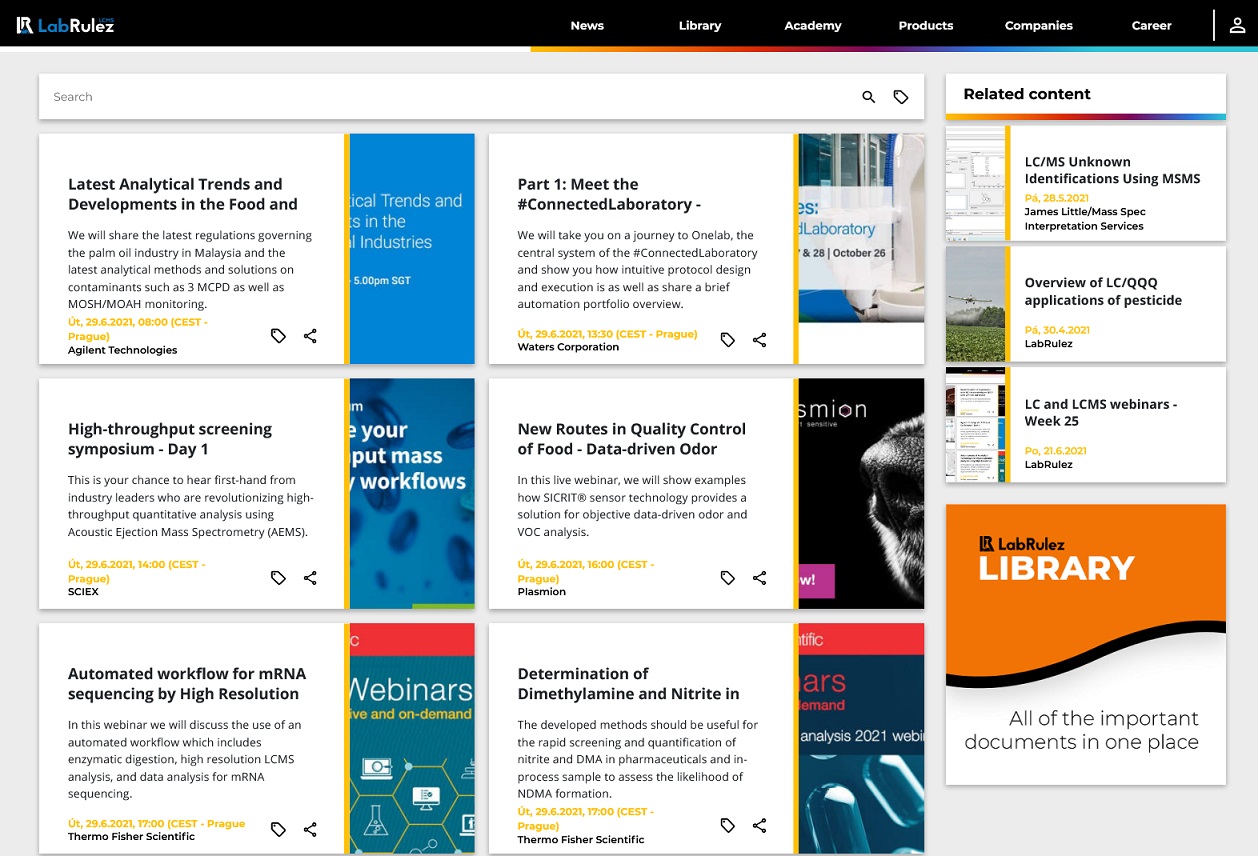Click tag icon on mRNA sequencing card
This screenshot has width=1258, height=856.
coord(278,829)
